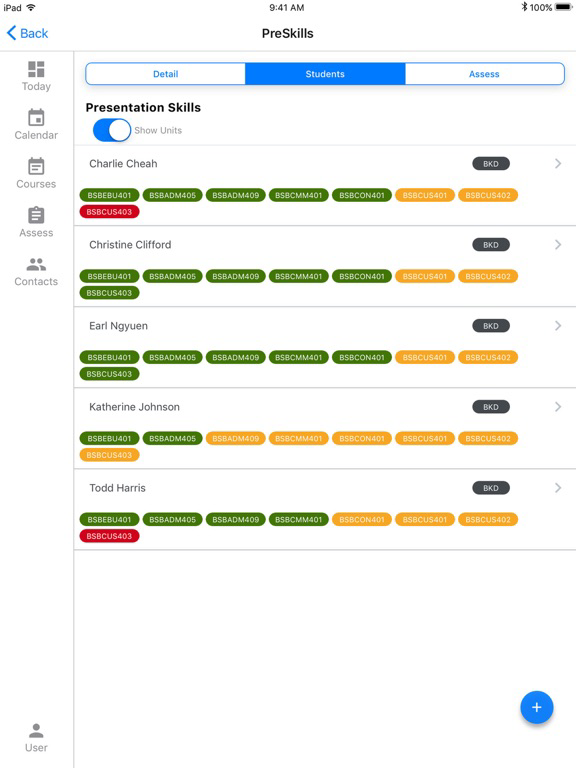Tap Katherine Johnson's orange BSBCMM401 tag
576x768 pixels.
click(299, 438)
